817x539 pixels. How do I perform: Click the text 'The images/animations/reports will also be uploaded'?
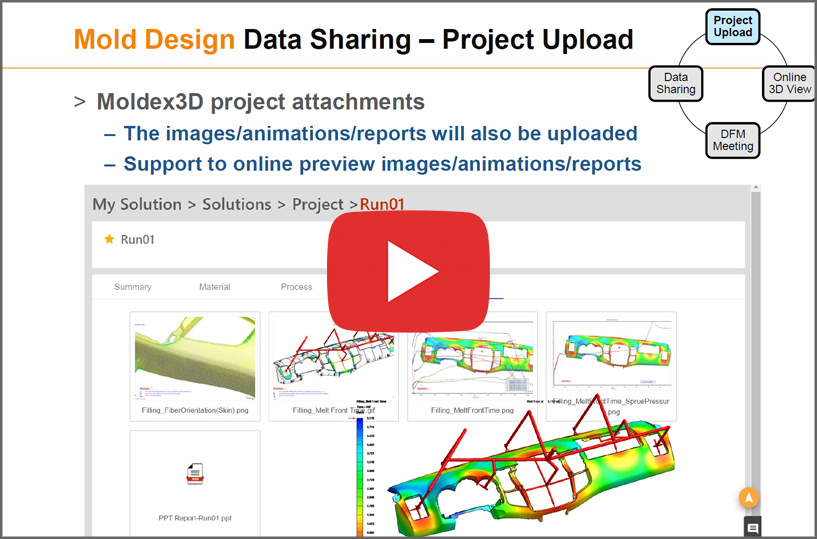click(380, 133)
